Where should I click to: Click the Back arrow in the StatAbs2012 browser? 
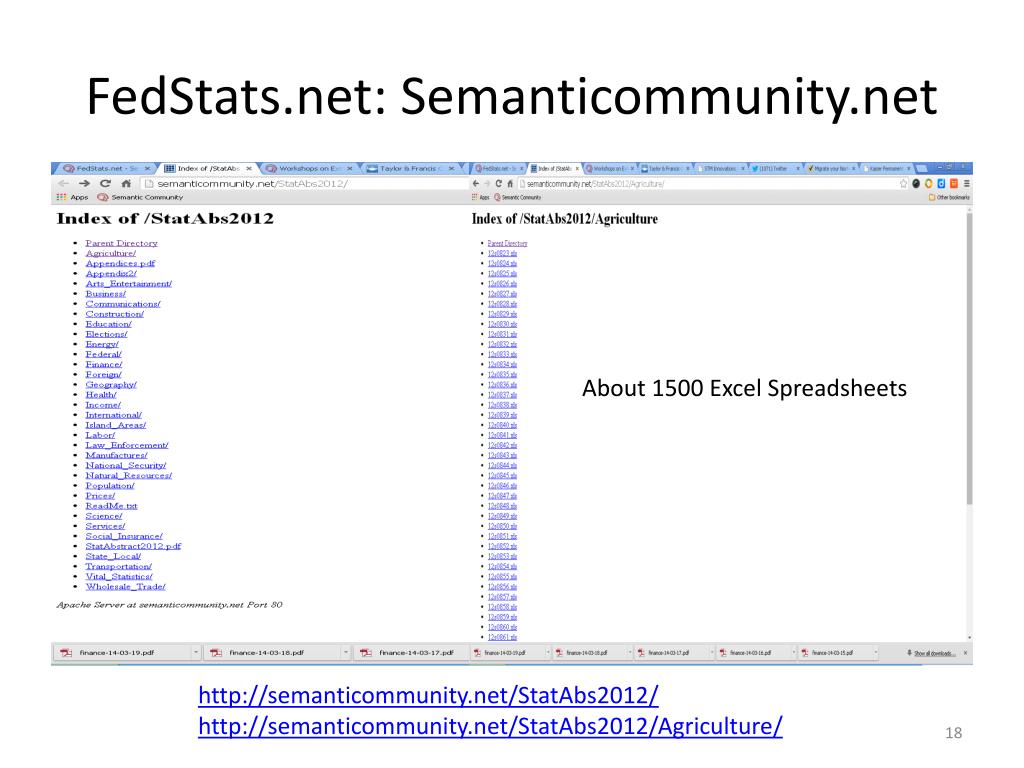coord(64,184)
